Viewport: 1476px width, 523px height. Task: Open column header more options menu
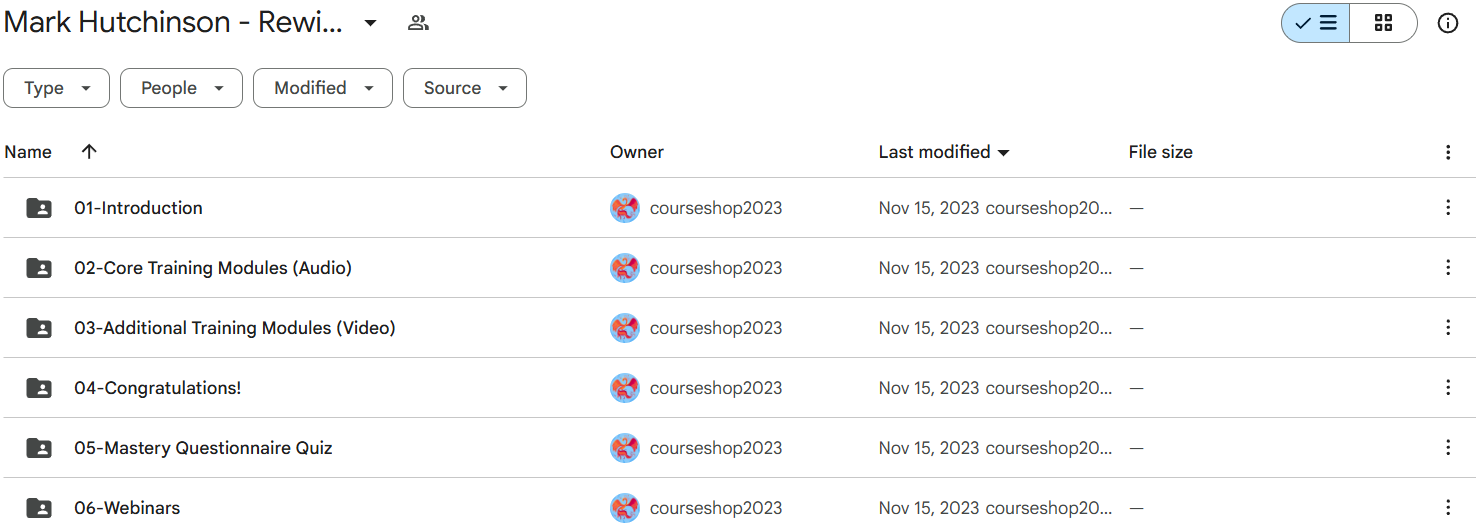tap(1447, 152)
